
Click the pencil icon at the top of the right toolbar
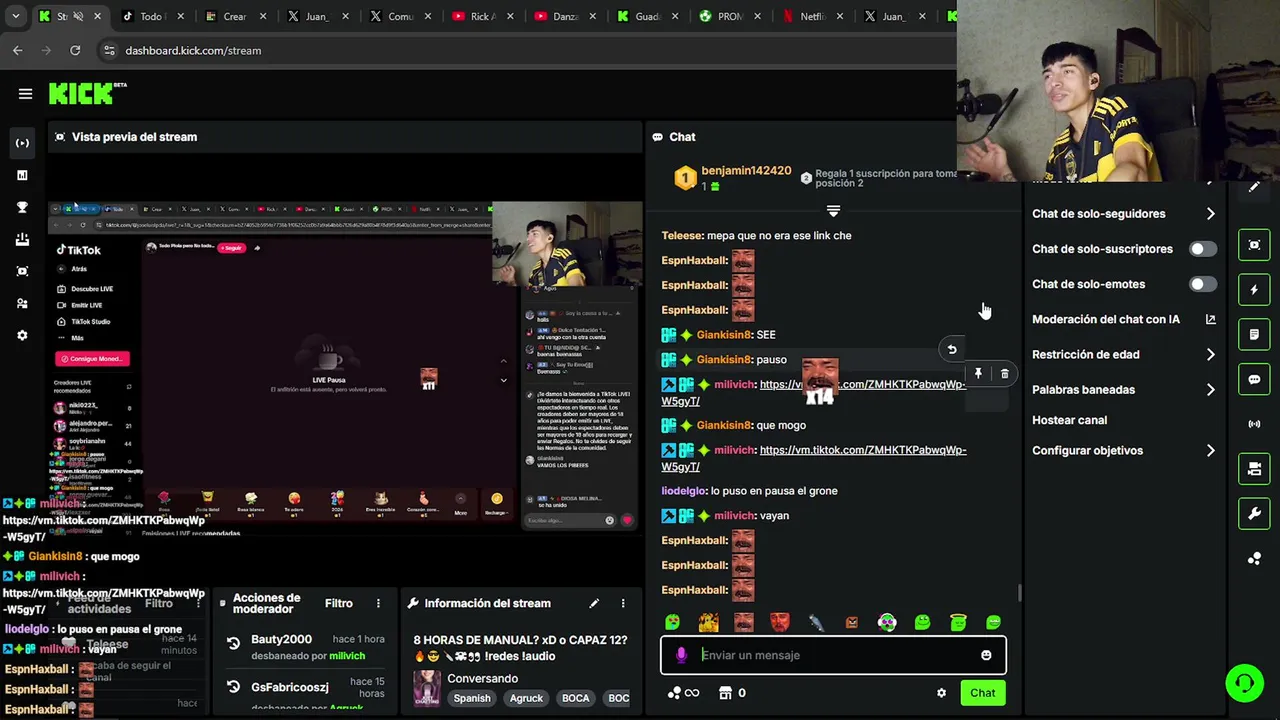coord(1254,188)
